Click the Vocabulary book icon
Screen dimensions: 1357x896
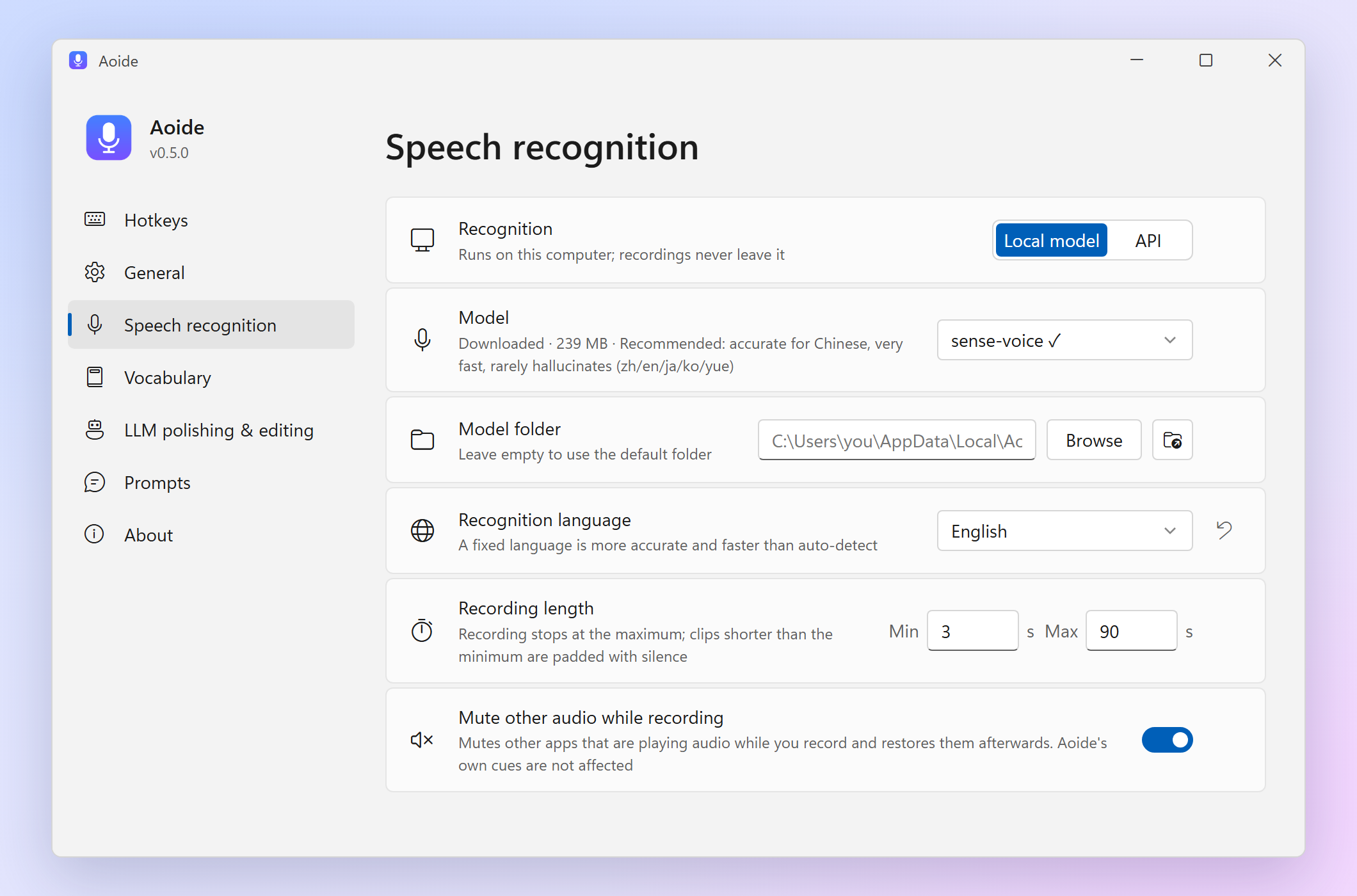pyautogui.click(x=95, y=377)
